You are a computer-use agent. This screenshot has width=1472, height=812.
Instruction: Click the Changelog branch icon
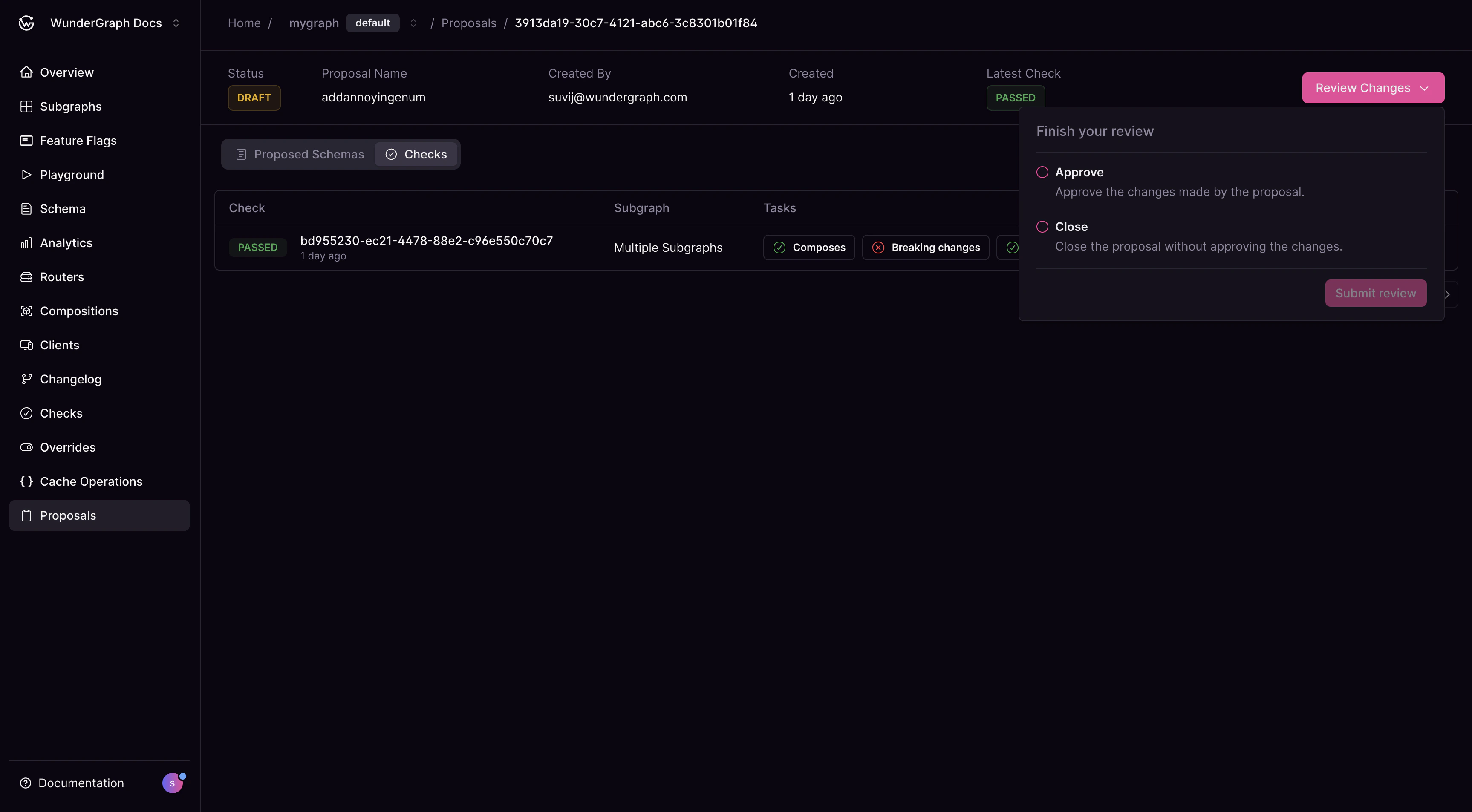[26, 379]
